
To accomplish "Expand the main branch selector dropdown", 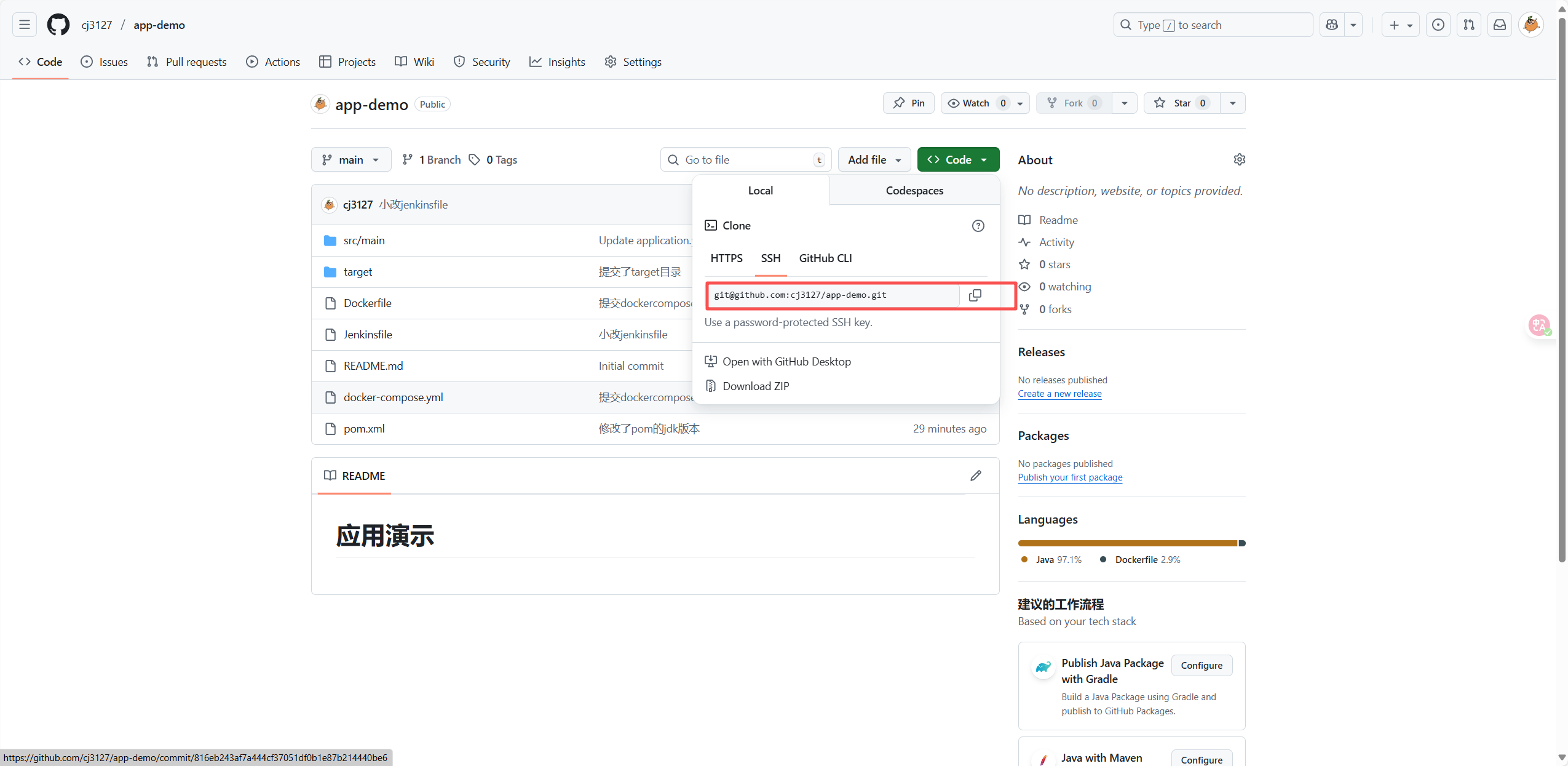I will [x=351, y=160].
